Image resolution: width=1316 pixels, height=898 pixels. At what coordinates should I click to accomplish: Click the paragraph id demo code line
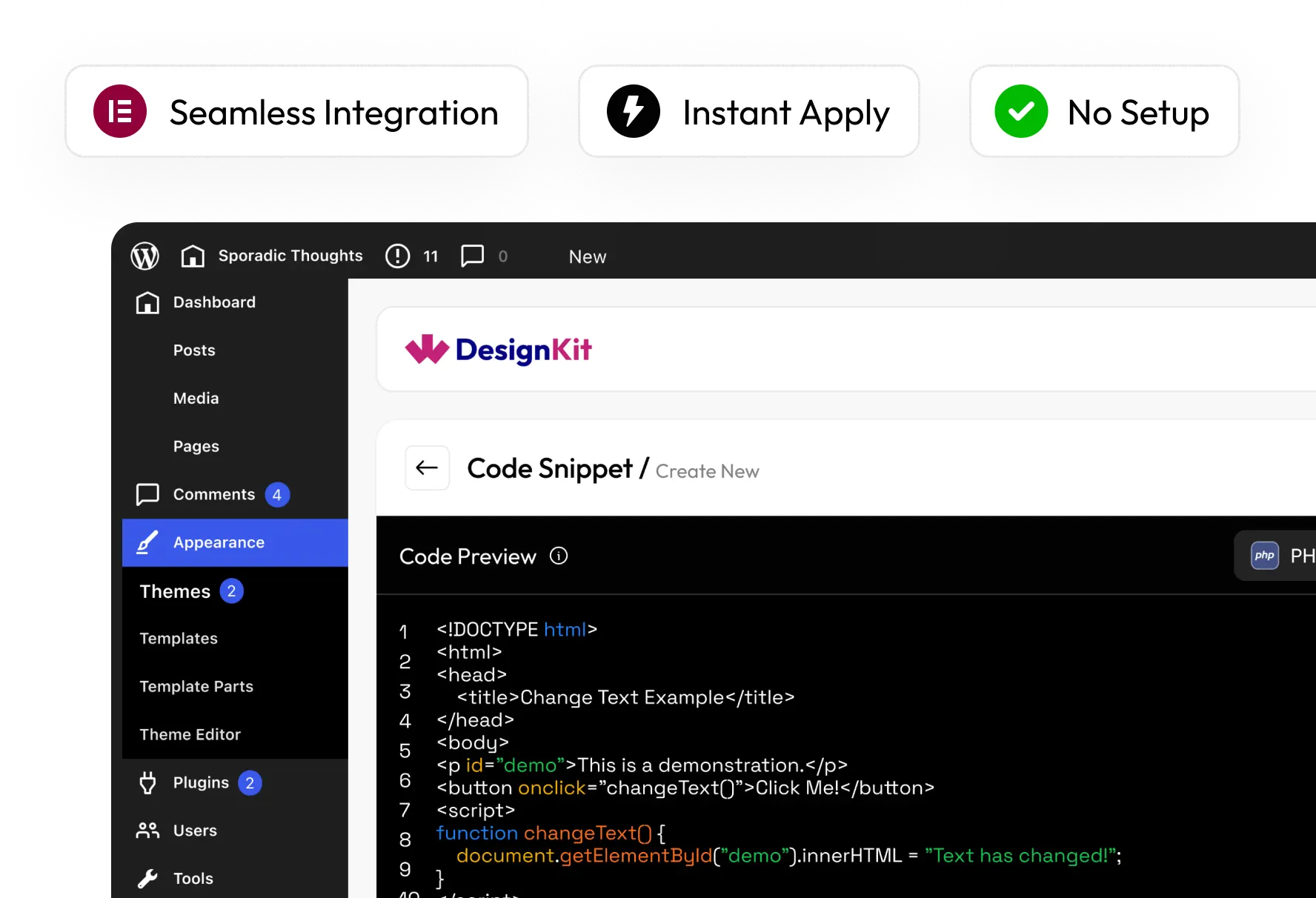642,765
